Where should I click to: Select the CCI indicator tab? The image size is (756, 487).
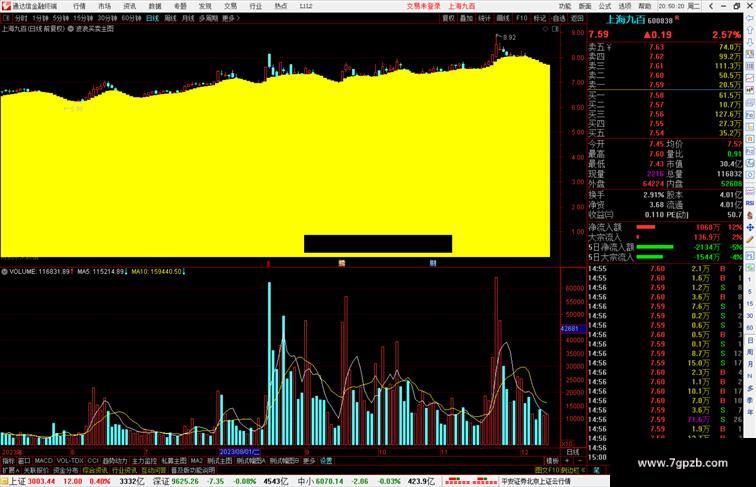93,460
